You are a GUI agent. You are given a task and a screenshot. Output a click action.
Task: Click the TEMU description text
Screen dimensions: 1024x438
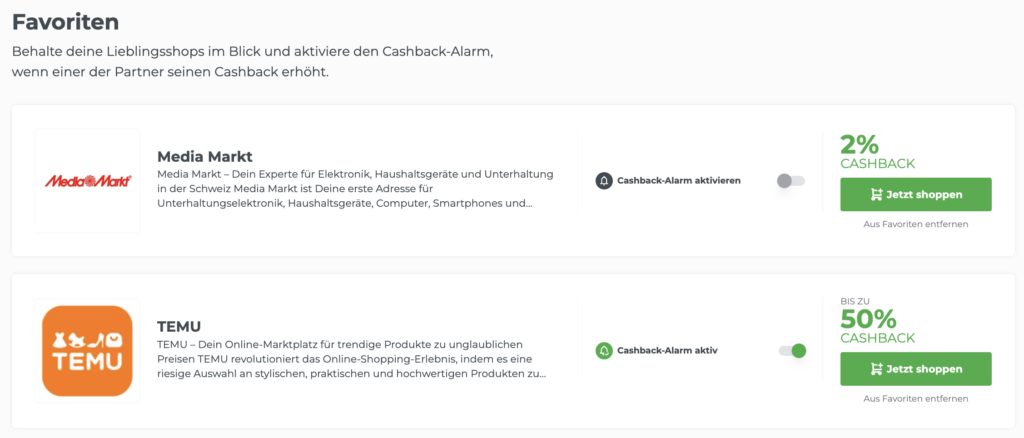353,359
